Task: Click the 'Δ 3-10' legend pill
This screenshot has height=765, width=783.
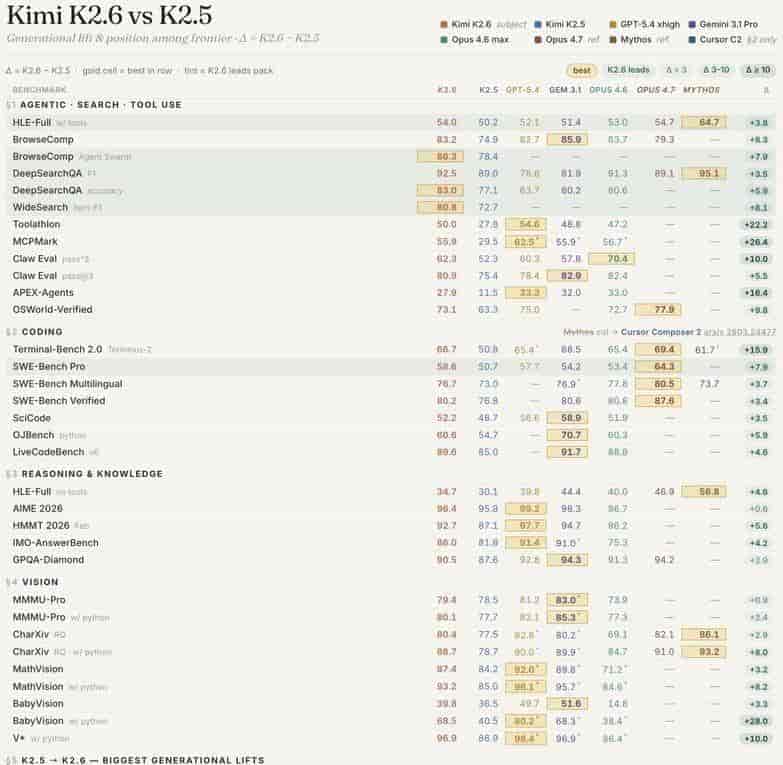Action: pyautogui.click(x=717, y=70)
